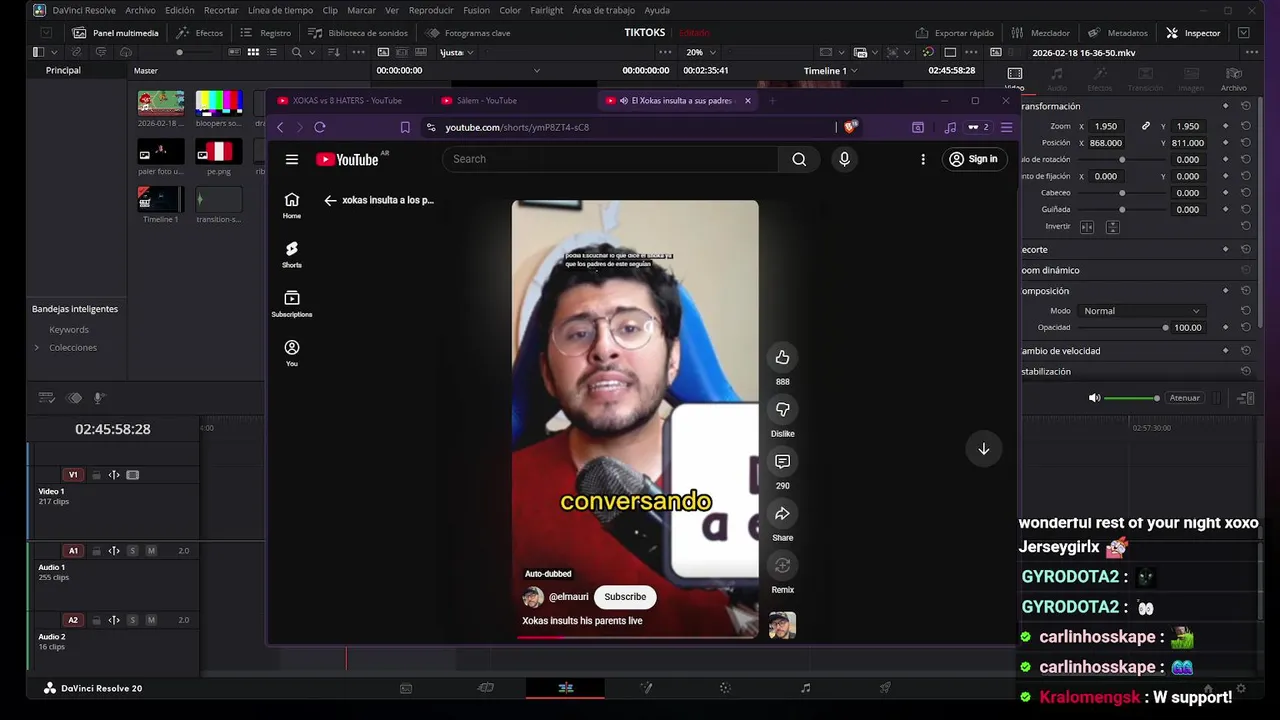Open the Color page at bottom
Image resolution: width=1280 pixels, height=720 pixels.
click(725, 688)
